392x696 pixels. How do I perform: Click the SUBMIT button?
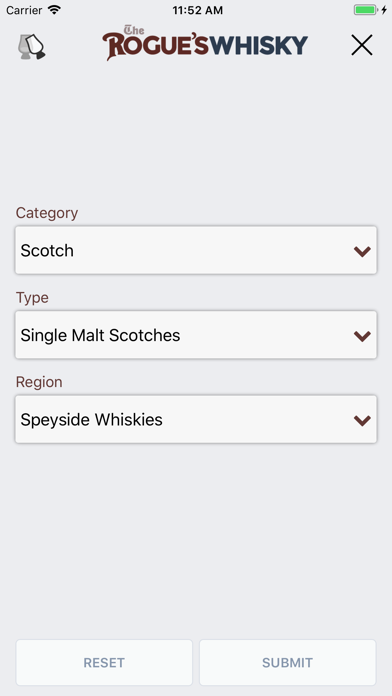pos(288,662)
